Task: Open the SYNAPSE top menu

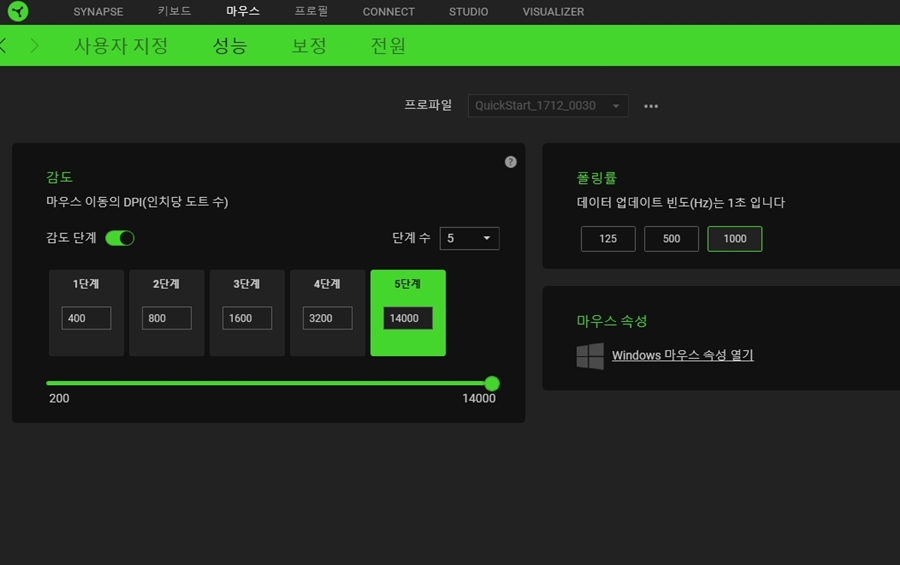Action: [98, 11]
